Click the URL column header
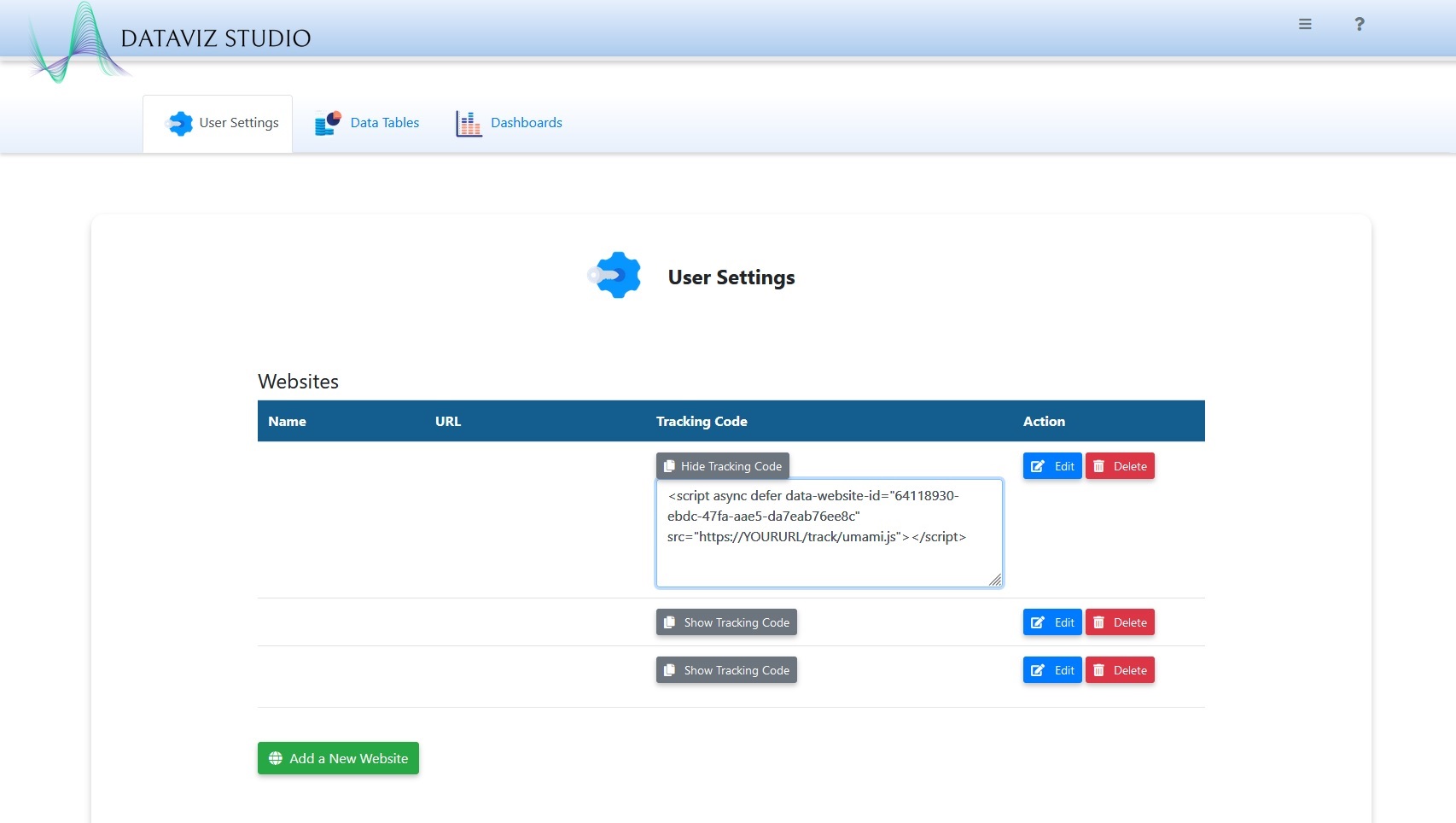The image size is (1456, 823). pyautogui.click(x=448, y=421)
